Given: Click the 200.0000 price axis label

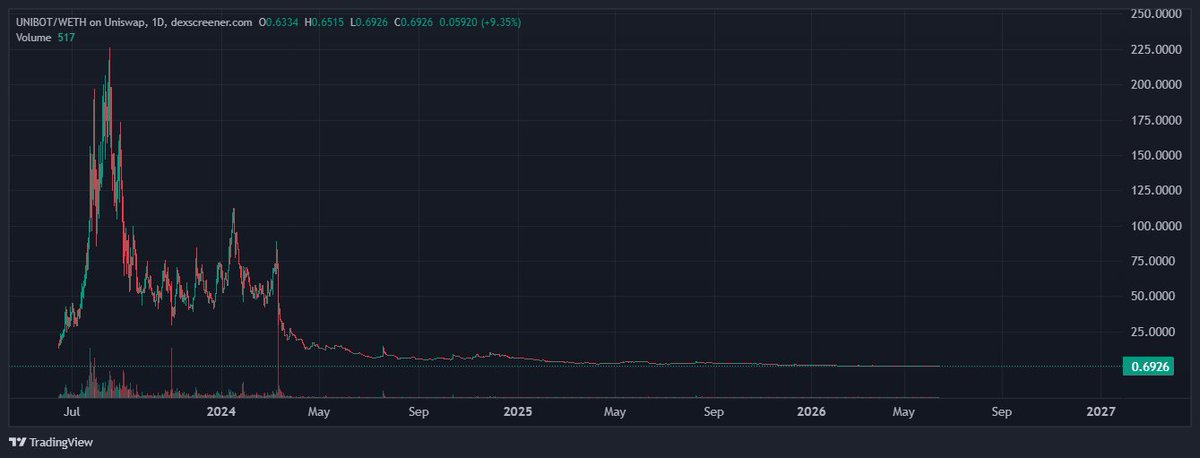Looking at the screenshot, I should coord(1156,85).
